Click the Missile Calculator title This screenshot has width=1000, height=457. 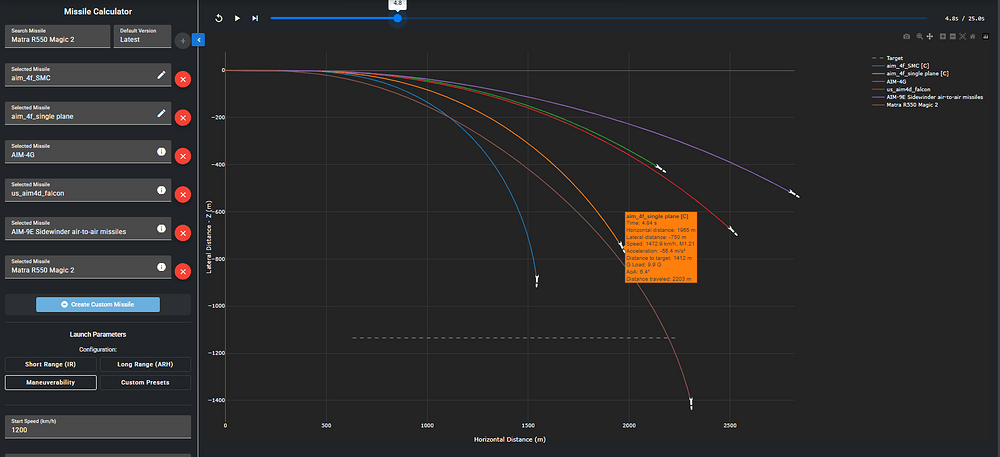pos(98,11)
